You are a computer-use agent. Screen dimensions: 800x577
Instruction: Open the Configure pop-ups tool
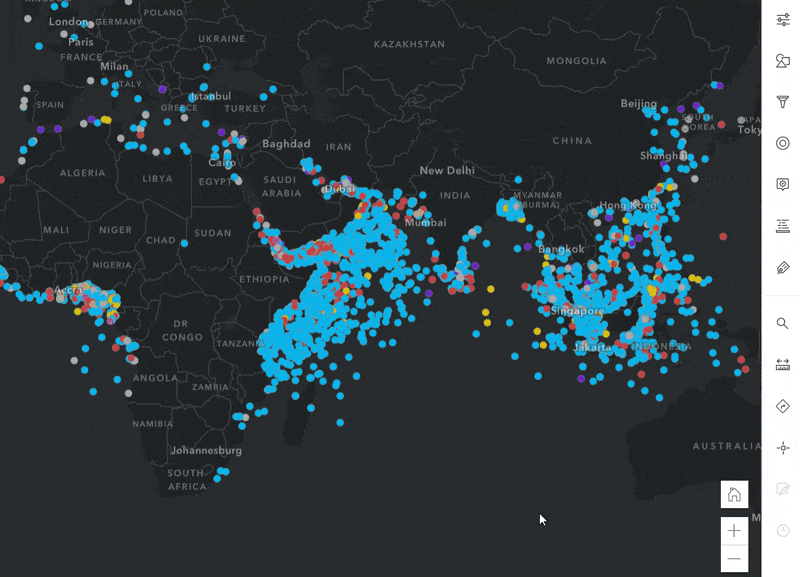783,184
